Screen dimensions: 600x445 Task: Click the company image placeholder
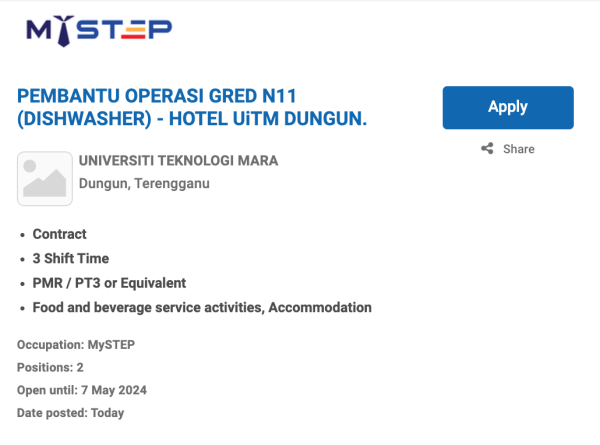pos(45,178)
